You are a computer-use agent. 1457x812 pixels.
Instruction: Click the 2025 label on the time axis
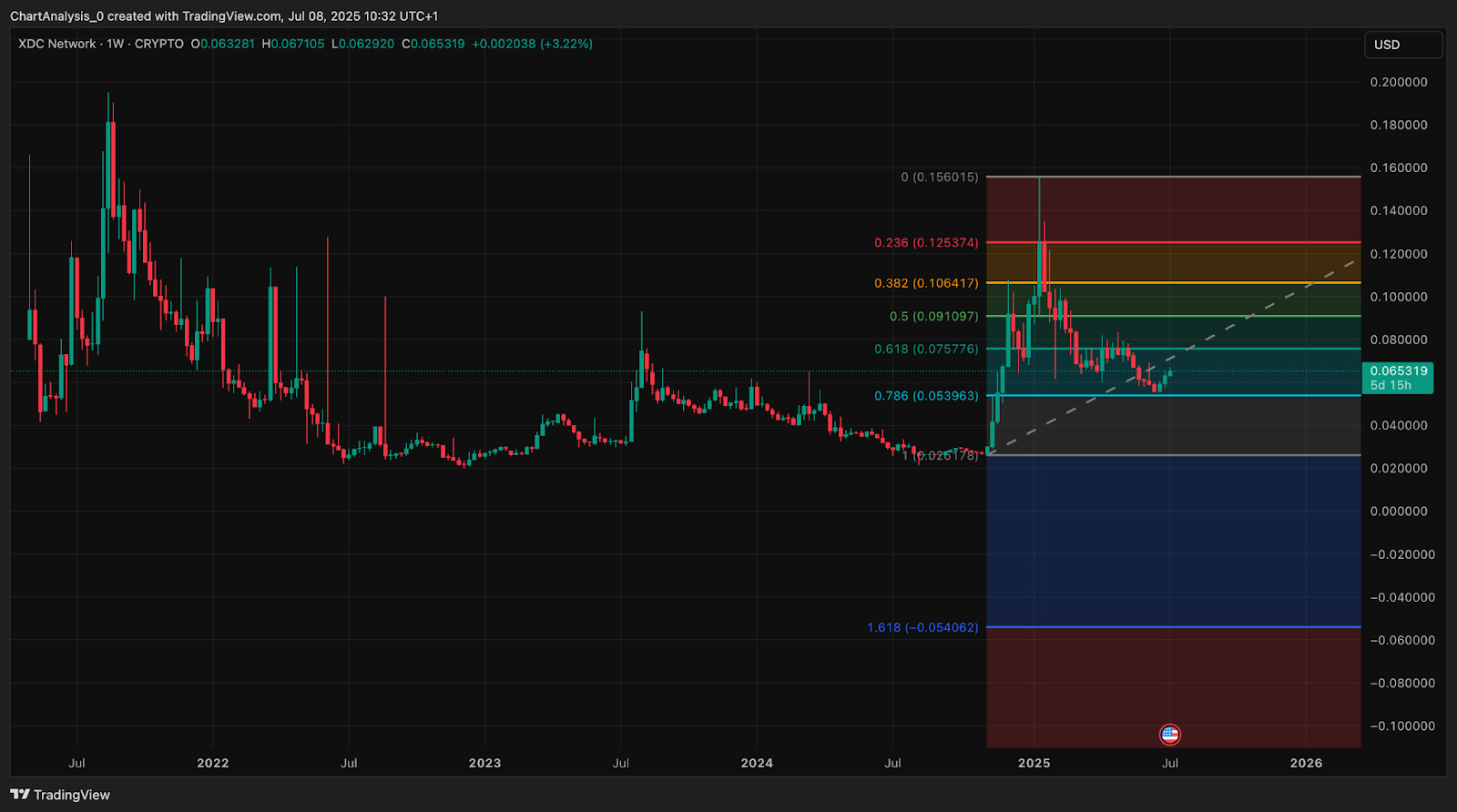[x=1034, y=763]
